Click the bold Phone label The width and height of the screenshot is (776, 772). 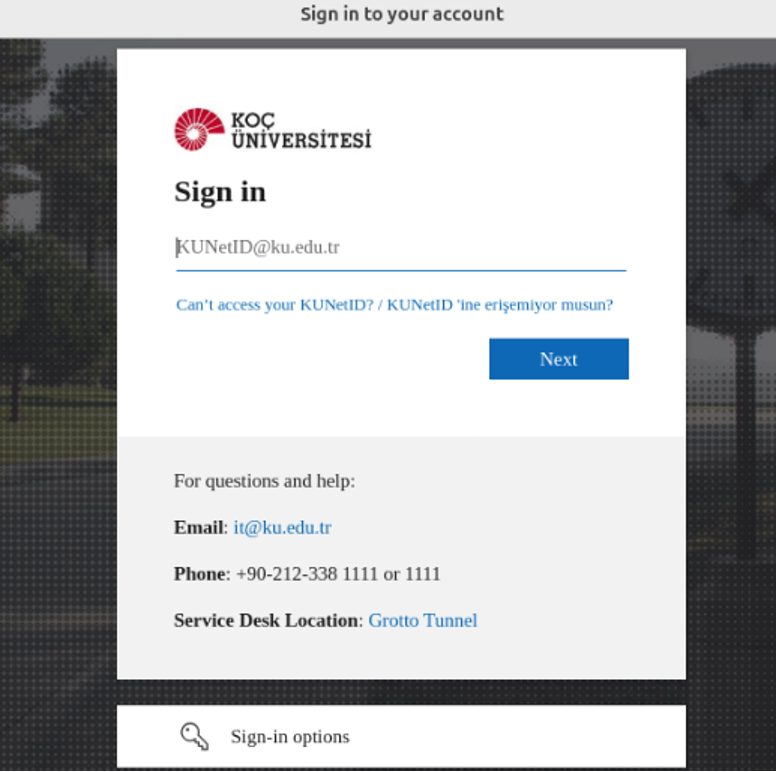pyautogui.click(x=200, y=574)
